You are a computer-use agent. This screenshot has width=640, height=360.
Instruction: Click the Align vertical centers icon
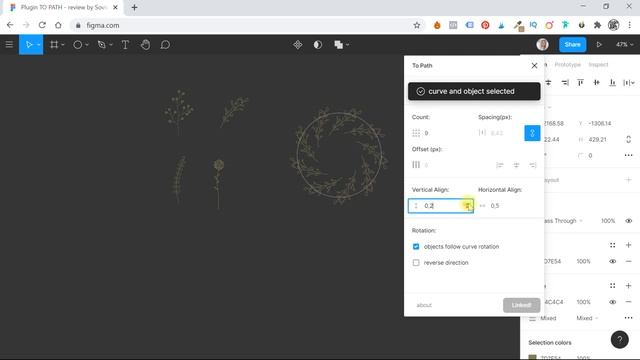point(596,82)
